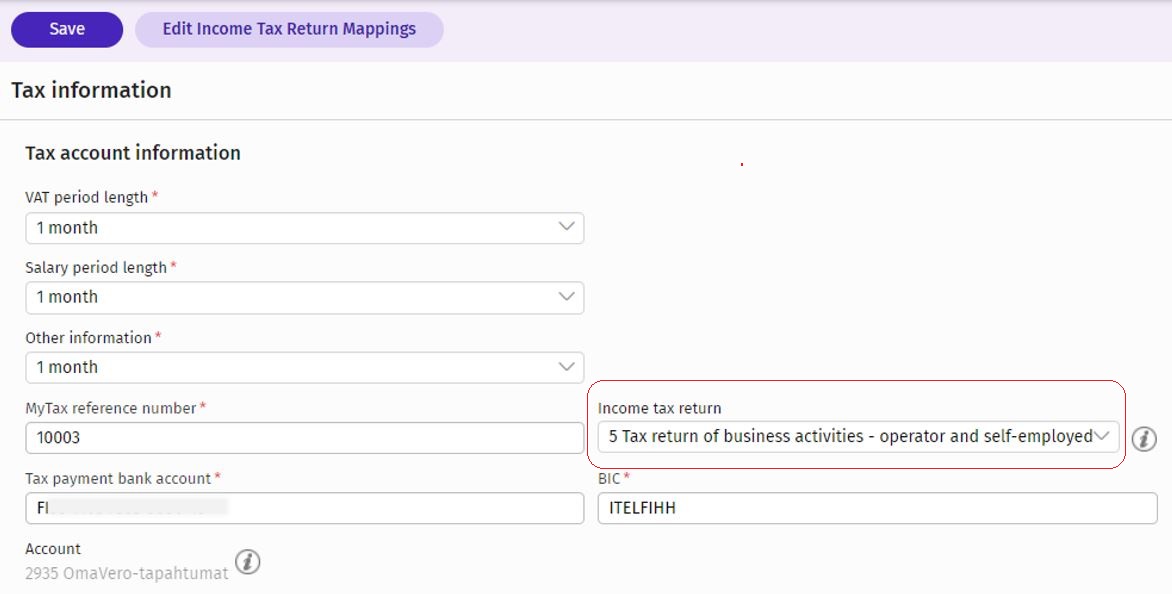Click the Tax account information section title
Screen dimensions: 1172x594
point(133,153)
